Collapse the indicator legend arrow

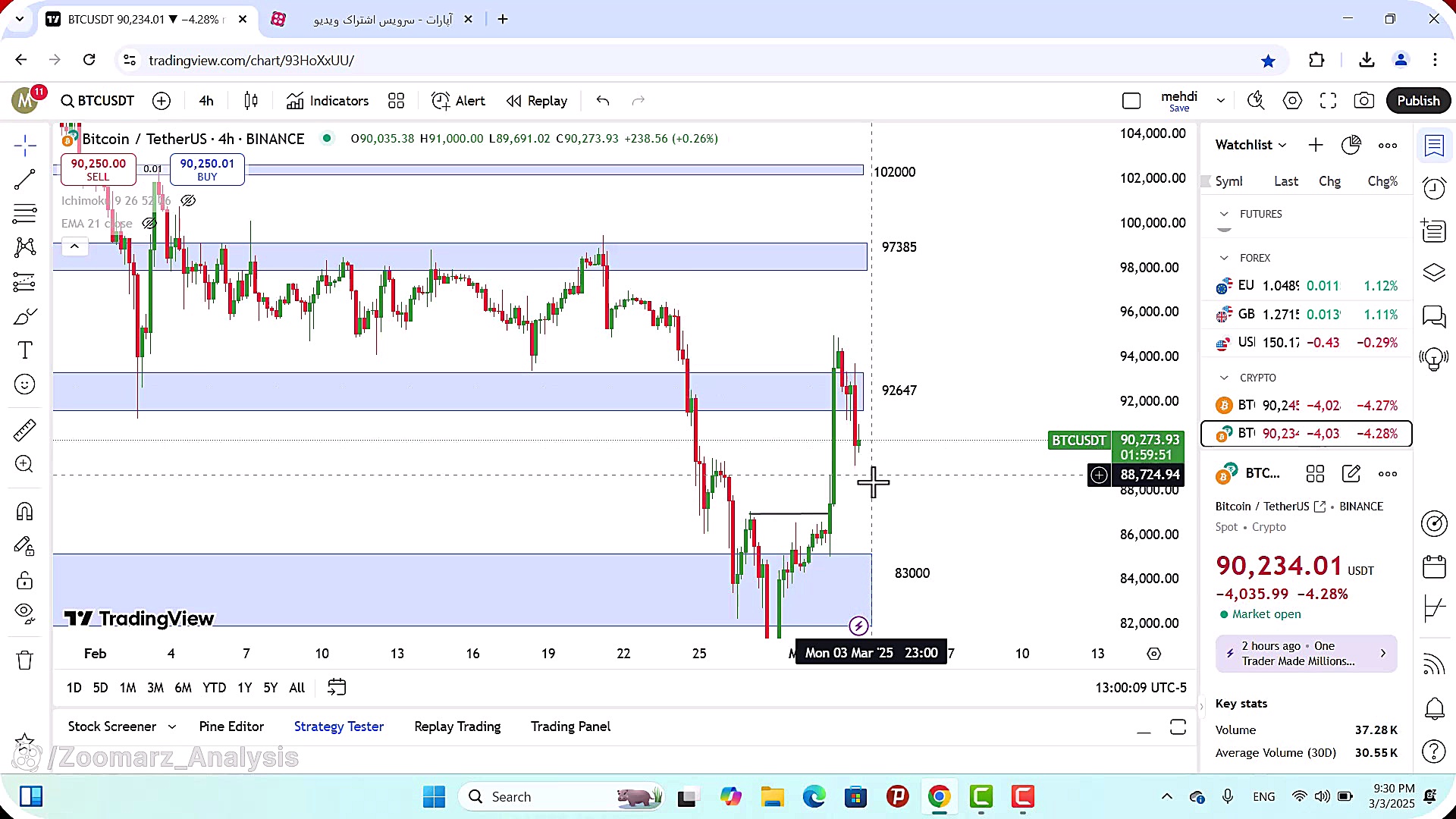[x=74, y=246]
